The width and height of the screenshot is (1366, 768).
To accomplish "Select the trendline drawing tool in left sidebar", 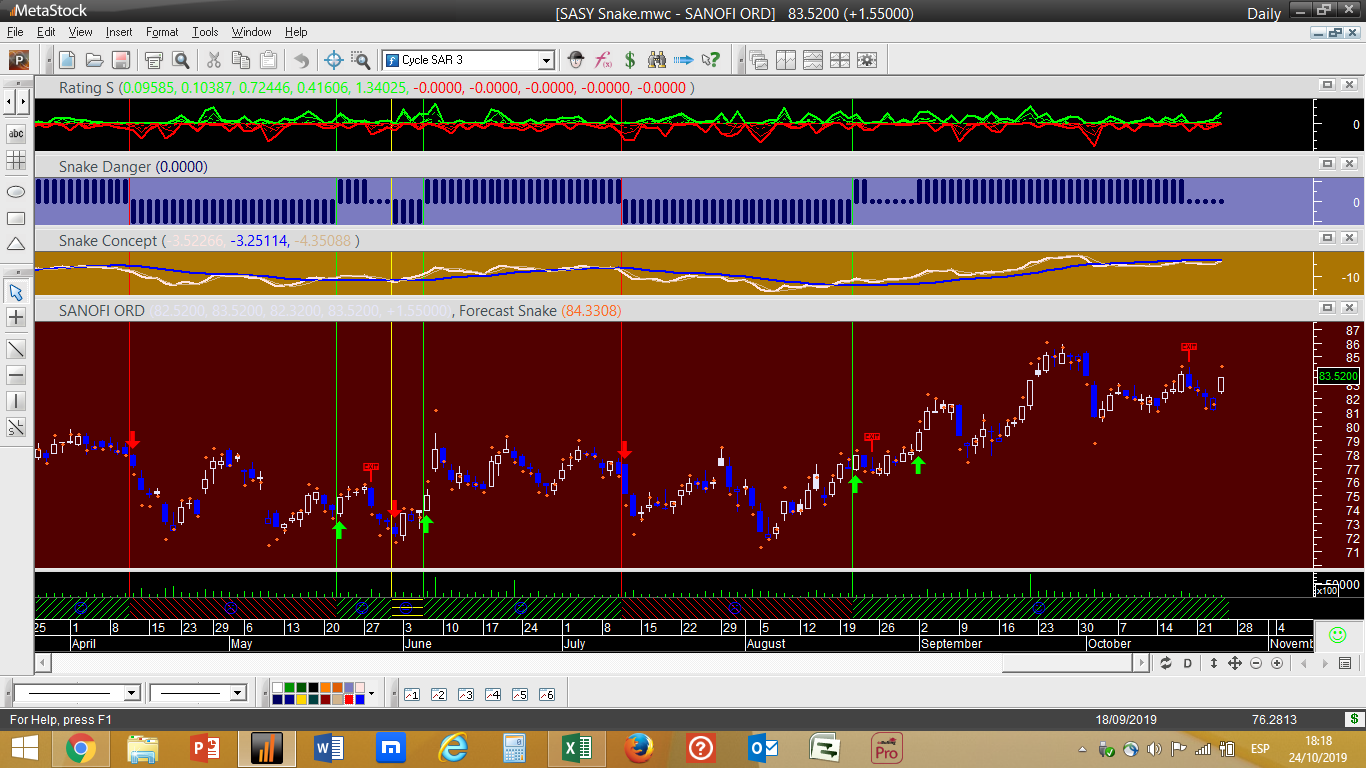I will [x=16, y=348].
